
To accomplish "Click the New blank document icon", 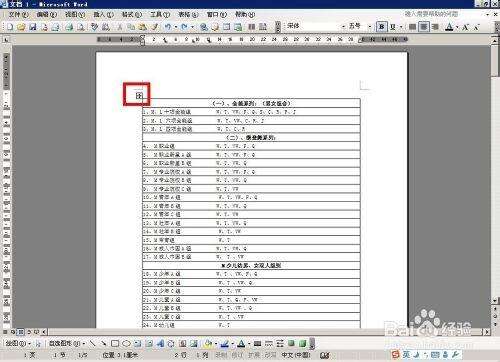I will click(10, 27).
